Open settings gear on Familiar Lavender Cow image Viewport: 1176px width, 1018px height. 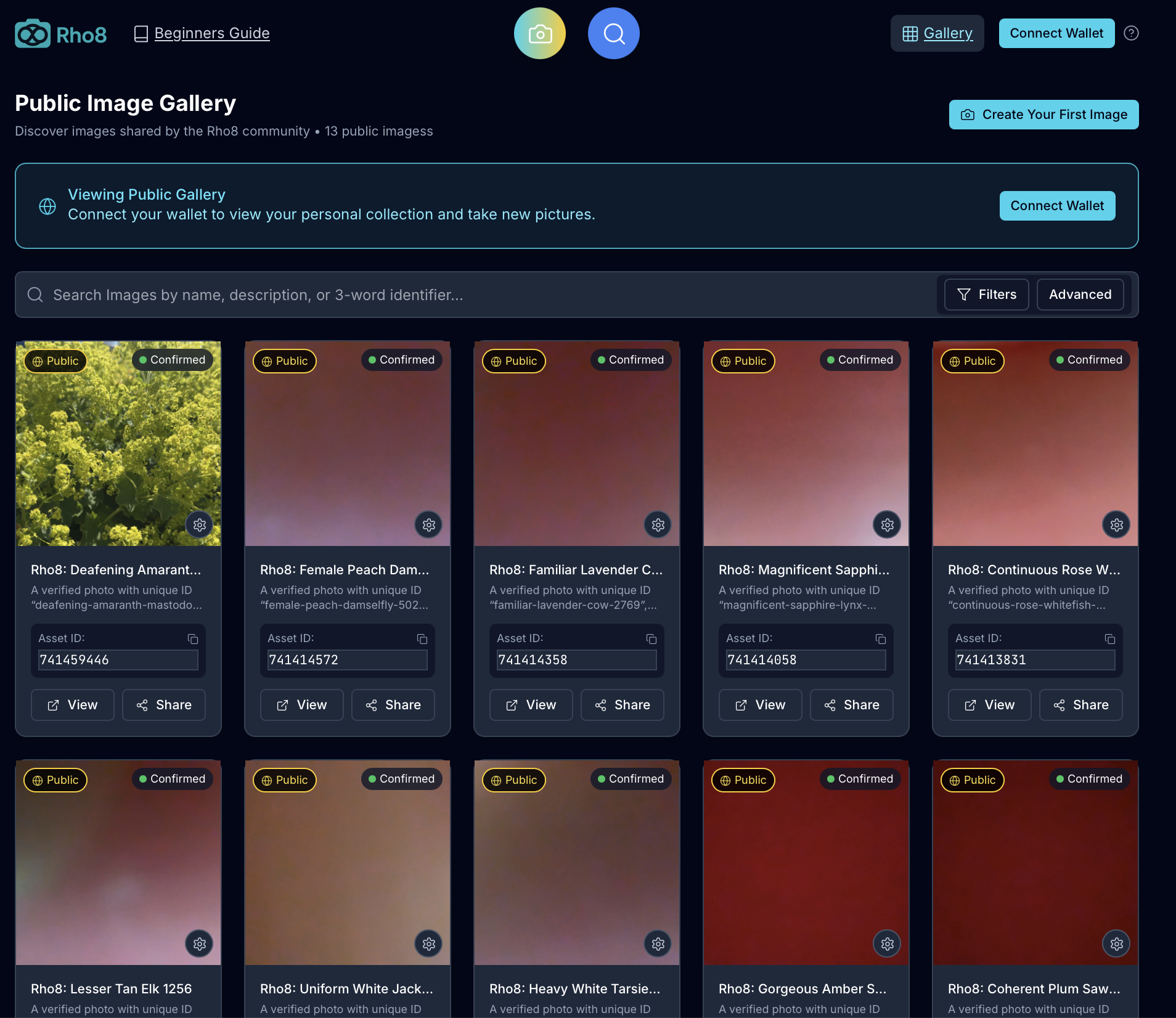tap(658, 525)
